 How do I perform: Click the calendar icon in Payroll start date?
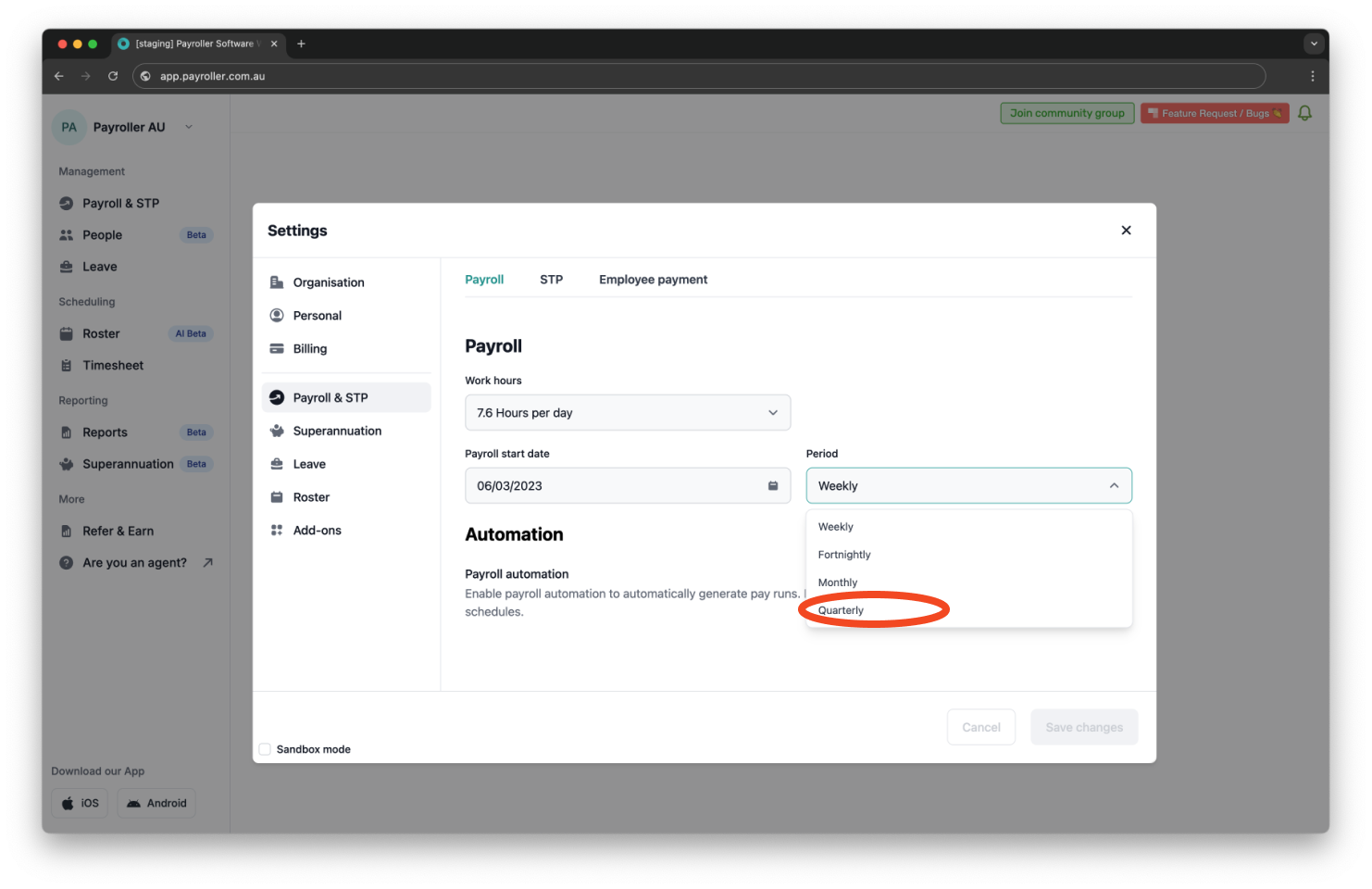pyautogui.click(x=773, y=486)
